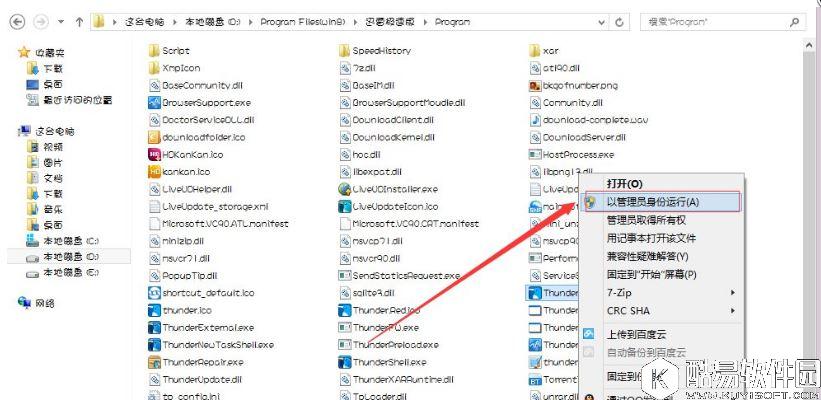Open the xar folder
This screenshot has height=400, width=821.
544,51
